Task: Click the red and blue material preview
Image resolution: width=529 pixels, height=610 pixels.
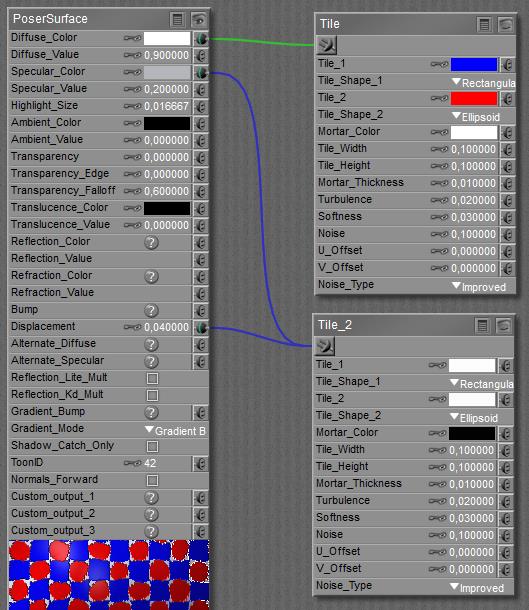Action: pos(109,575)
